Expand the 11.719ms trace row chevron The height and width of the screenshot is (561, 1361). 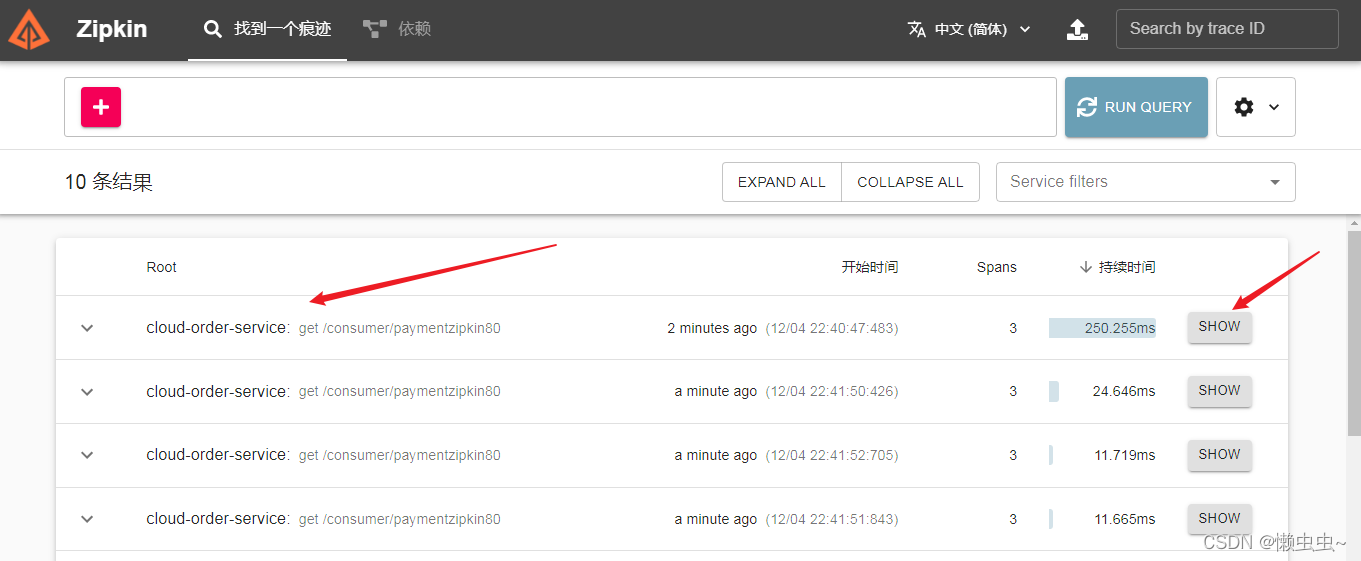tap(87, 455)
